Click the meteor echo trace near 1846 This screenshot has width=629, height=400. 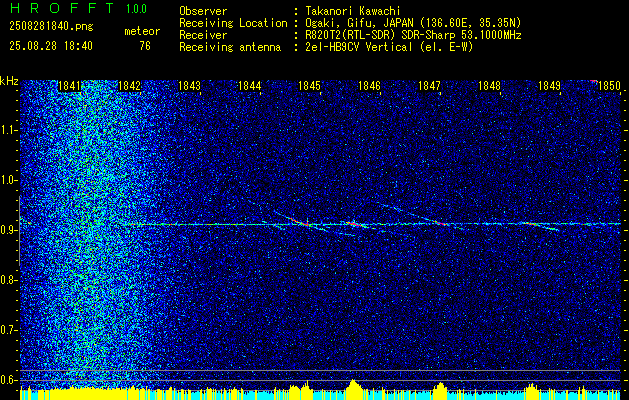353,224
